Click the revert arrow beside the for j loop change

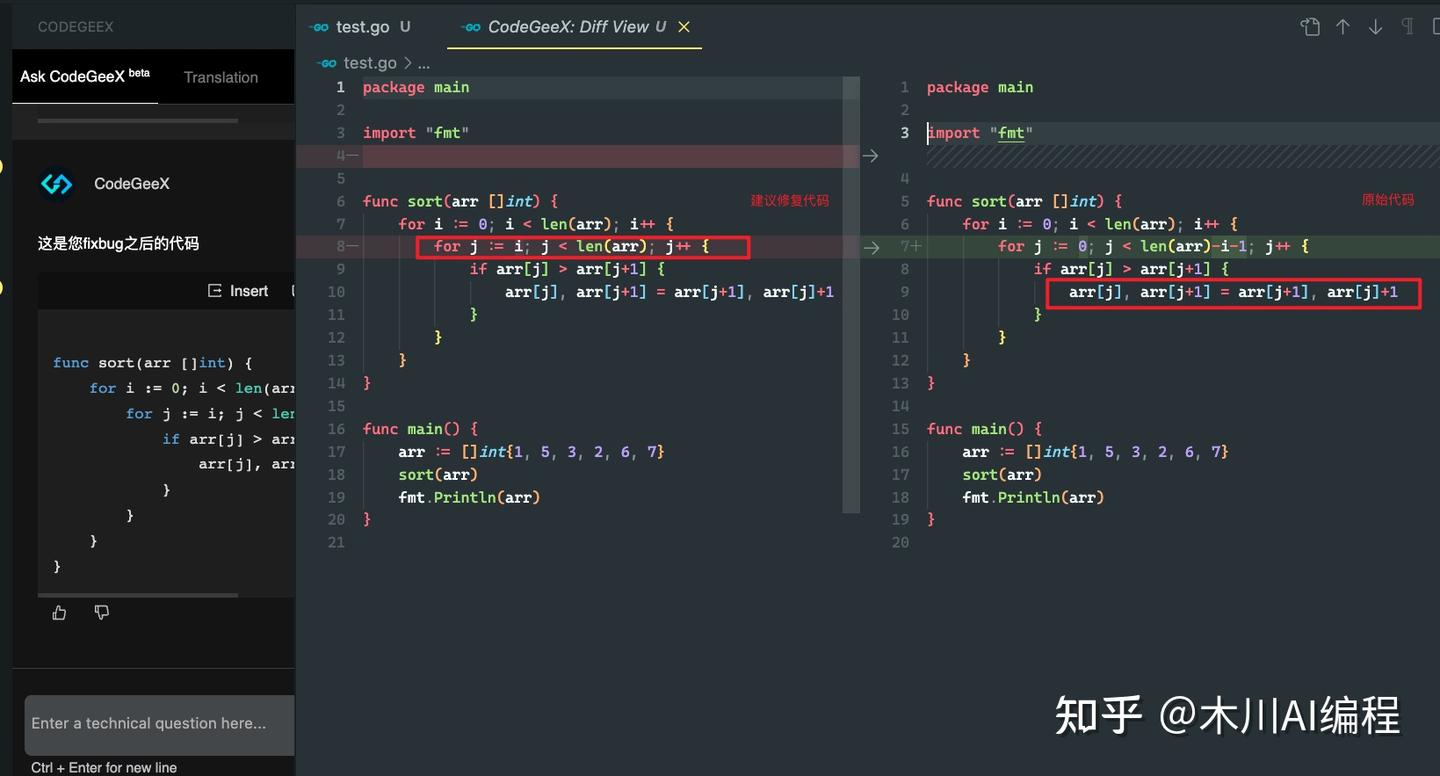pyautogui.click(x=871, y=247)
